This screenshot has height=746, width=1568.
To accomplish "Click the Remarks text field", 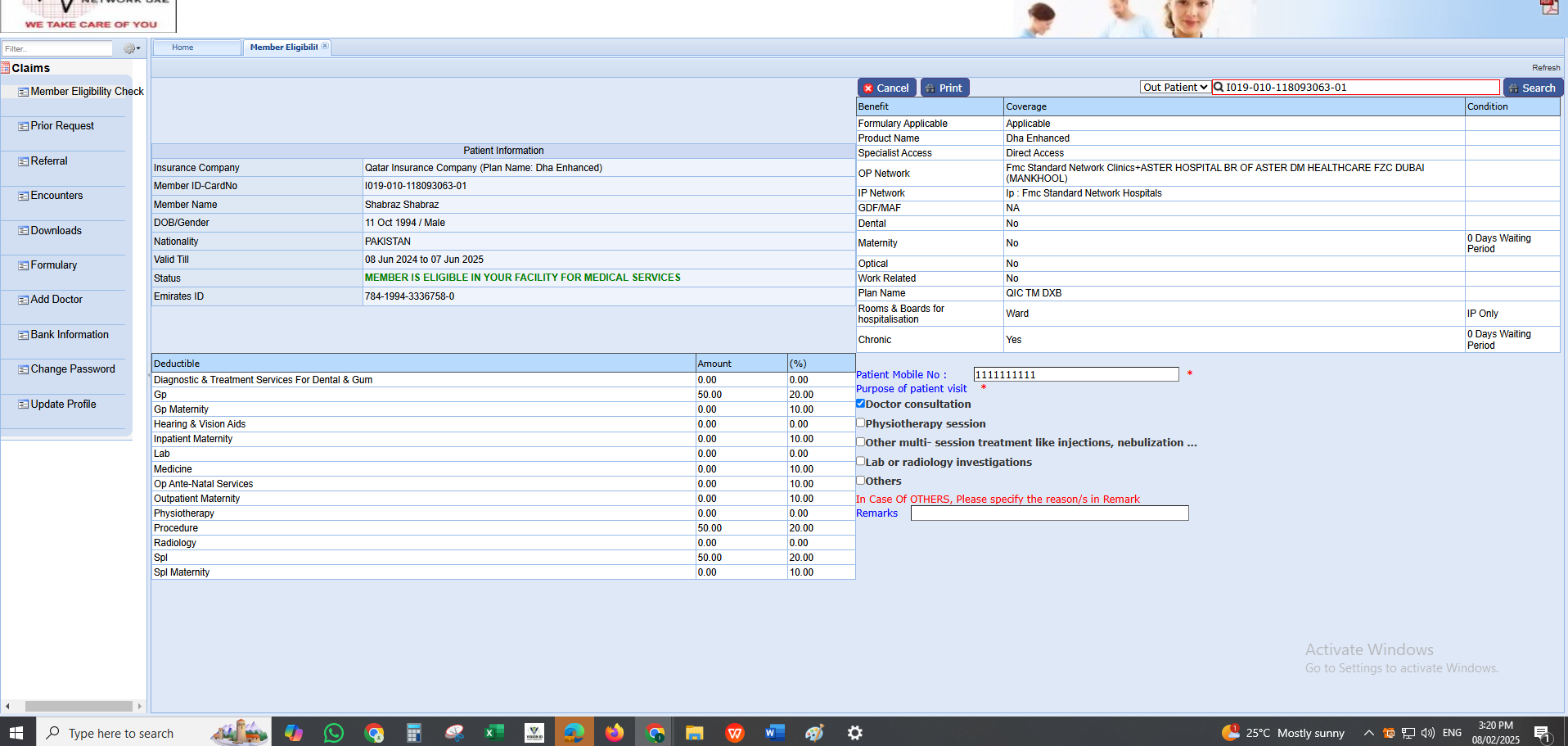I will [1049, 513].
